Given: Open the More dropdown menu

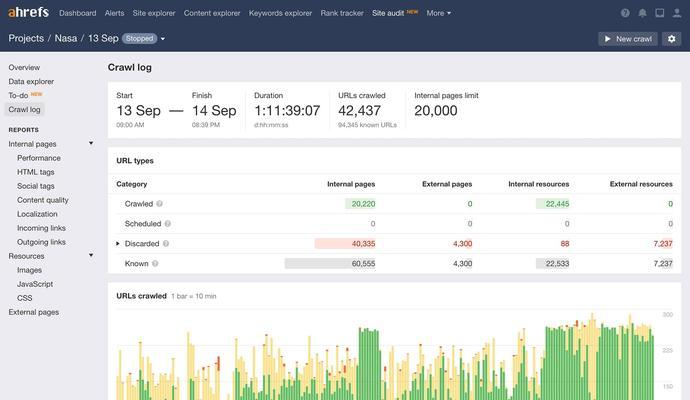Looking at the screenshot, I should pyautogui.click(x=438, y=13).
